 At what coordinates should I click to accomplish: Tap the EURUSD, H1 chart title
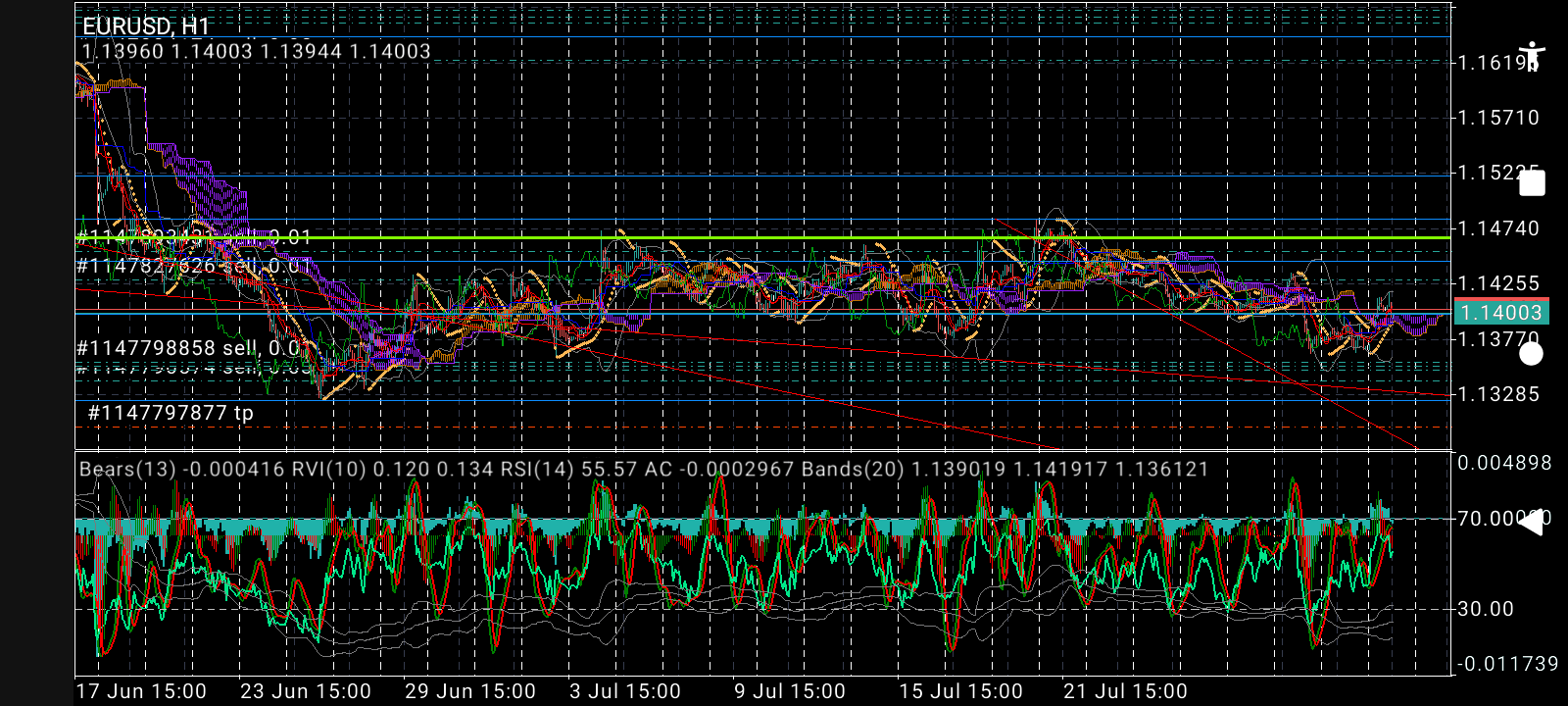coord(146,26)
